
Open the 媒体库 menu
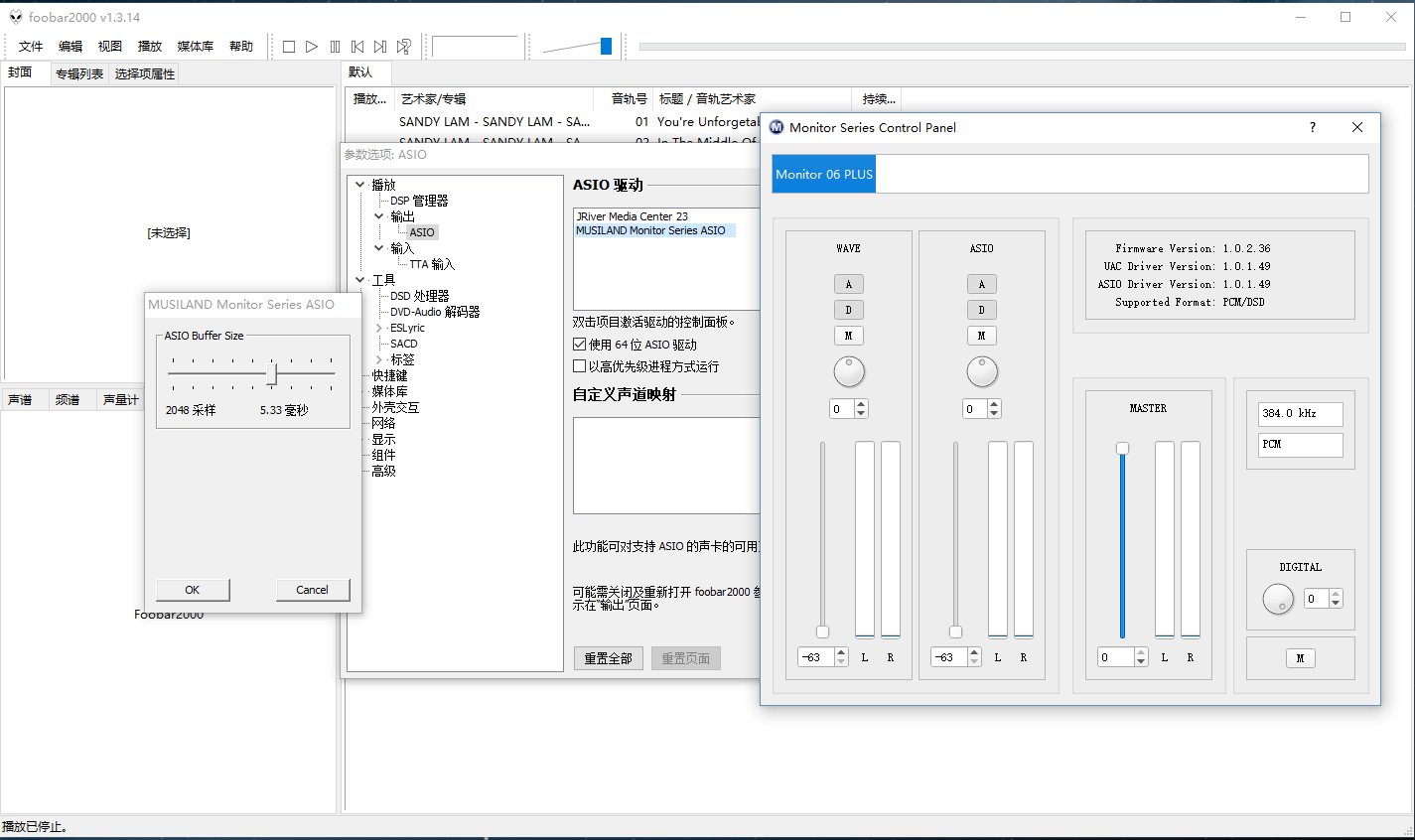[195, 47]
